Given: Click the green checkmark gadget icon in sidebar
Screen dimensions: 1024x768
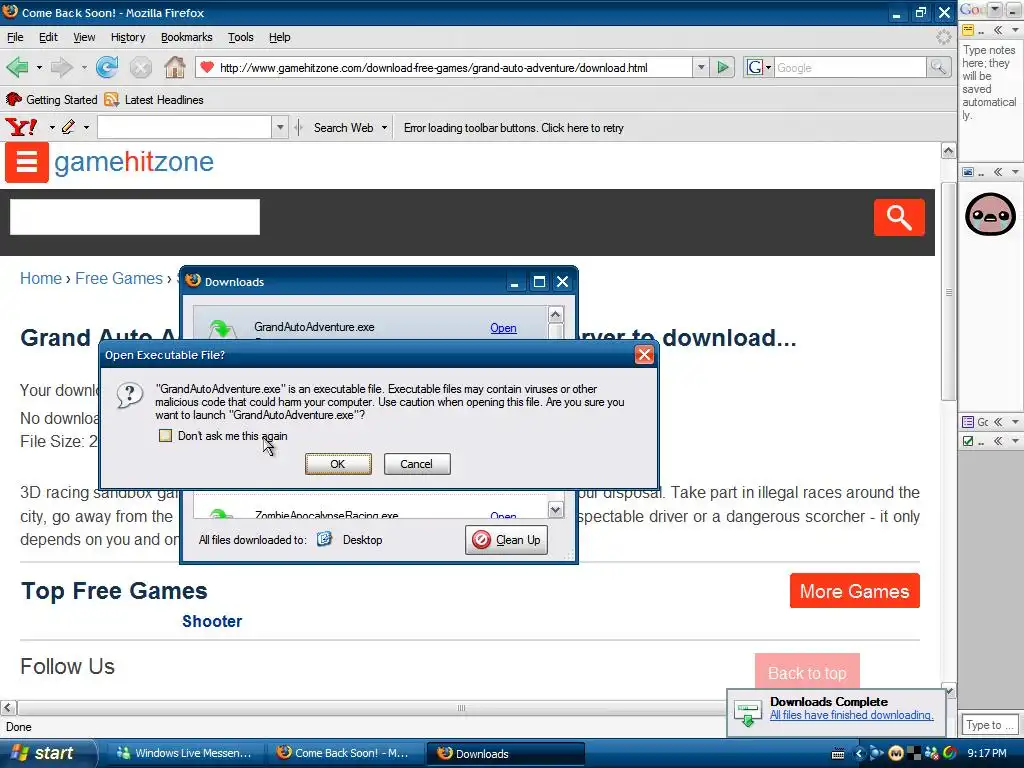Looking at the screenshot, I should [x=968, y=441].
